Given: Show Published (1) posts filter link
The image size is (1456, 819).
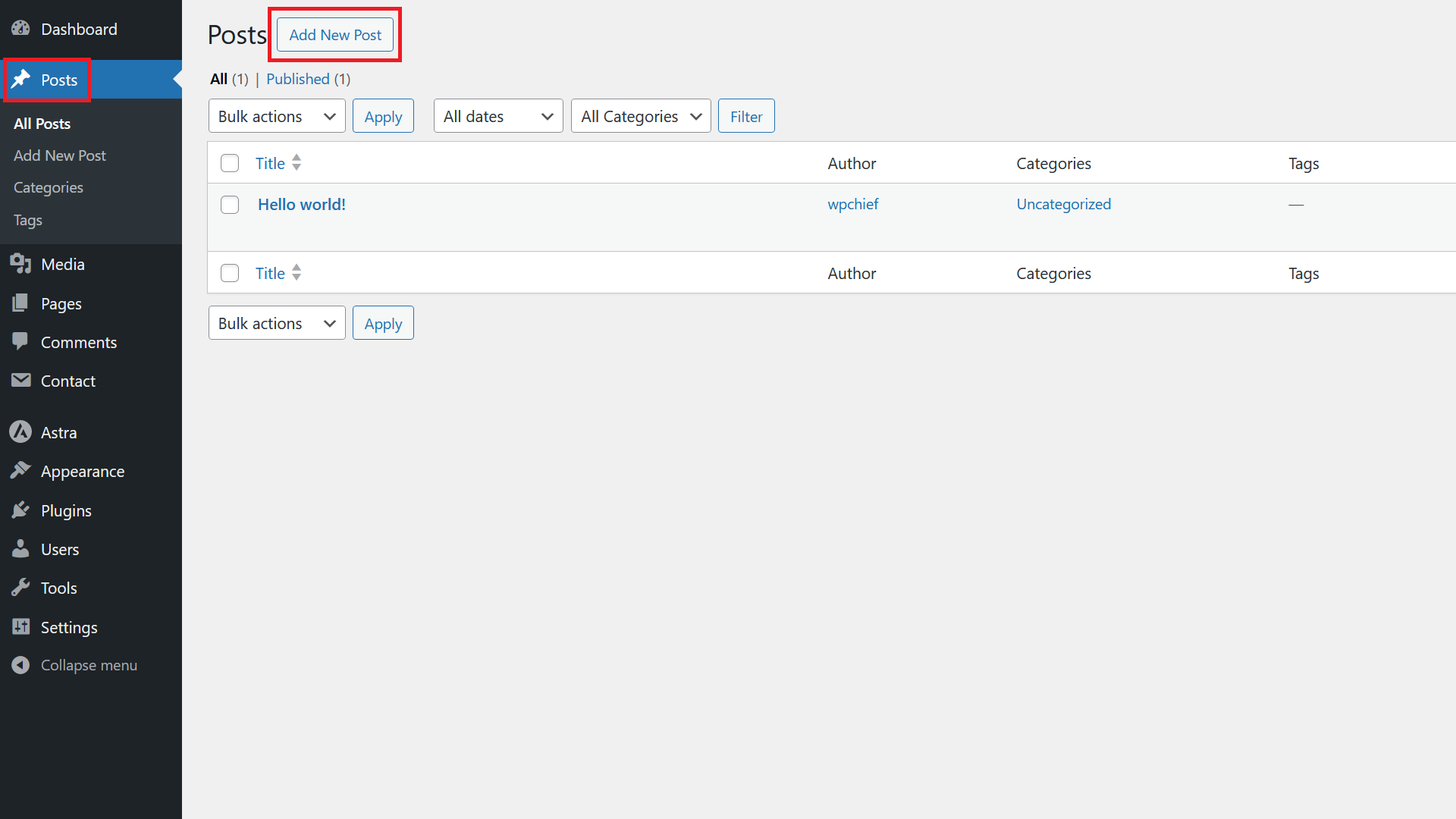Looking at the screenshot, I should tap(308, 79).
